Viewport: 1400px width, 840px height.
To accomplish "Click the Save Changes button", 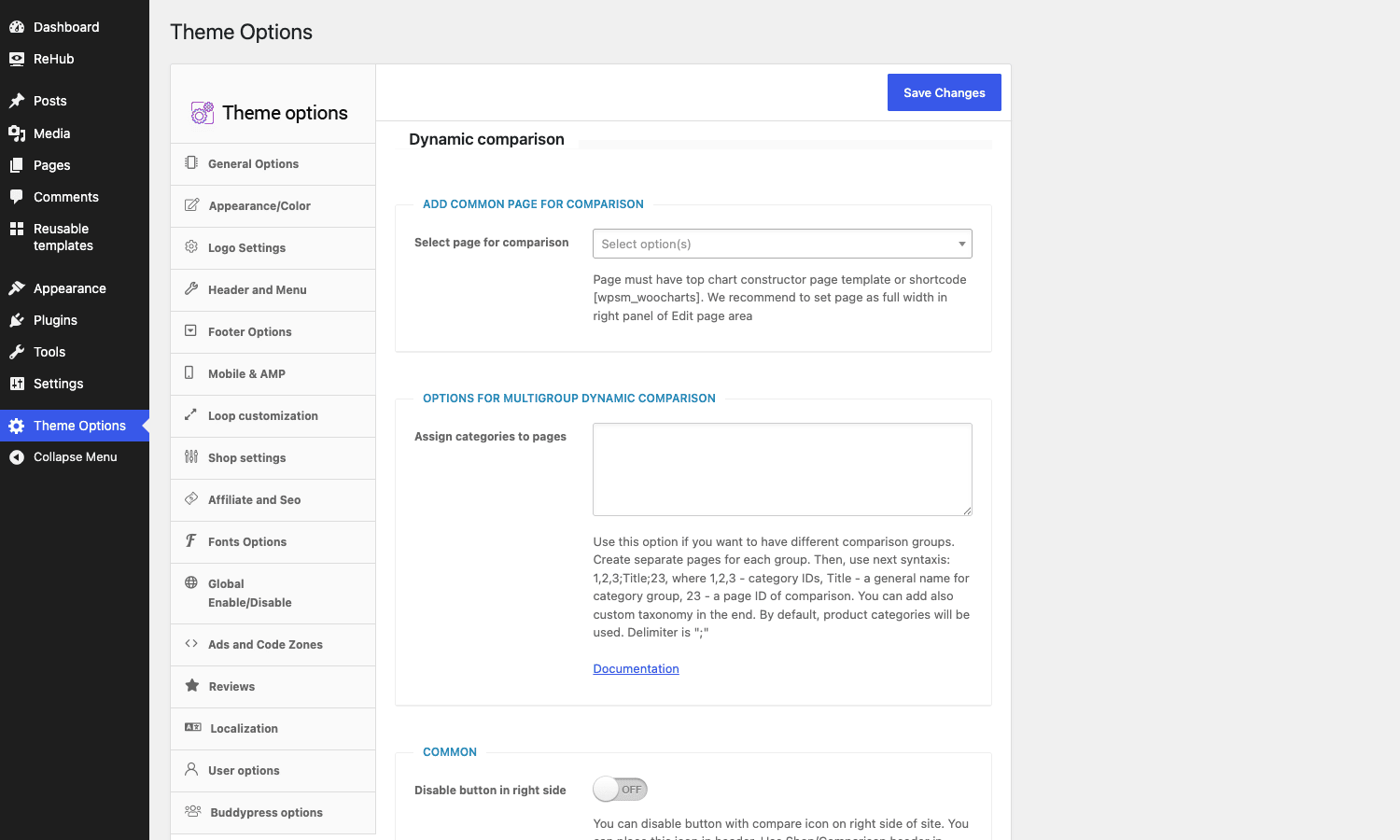I will pos(945,92).
